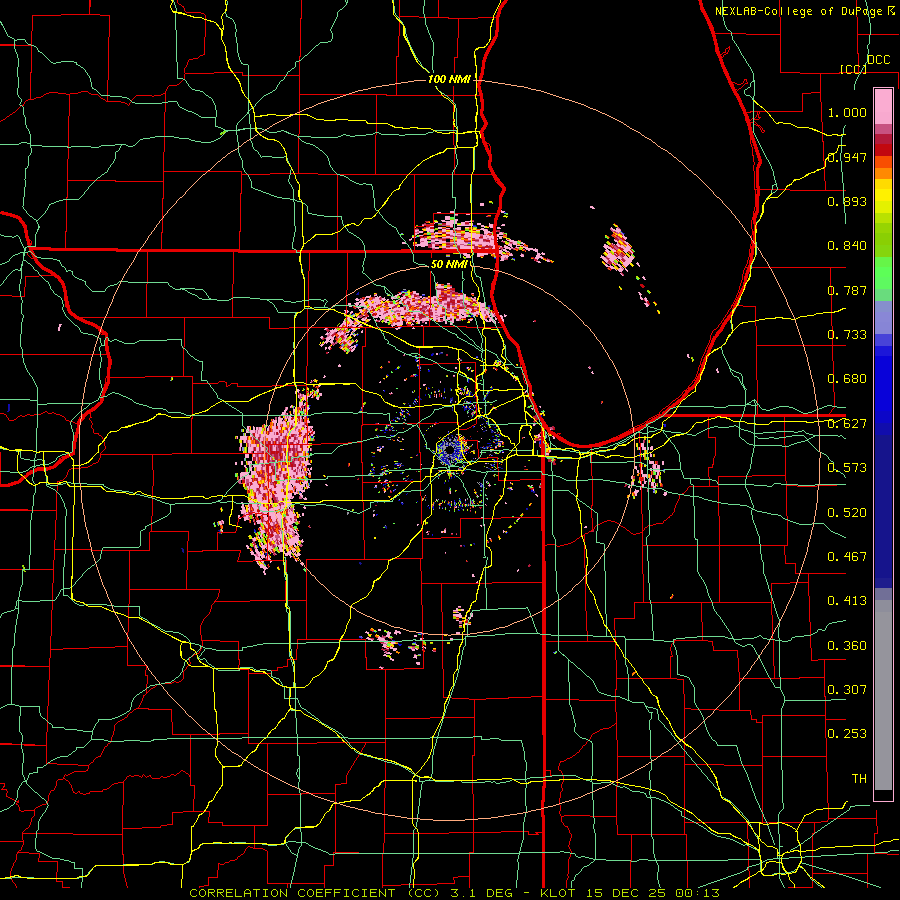Select the 0.360 scale value
The width and height of the screenshot is (900, 900).
[847, 646]
